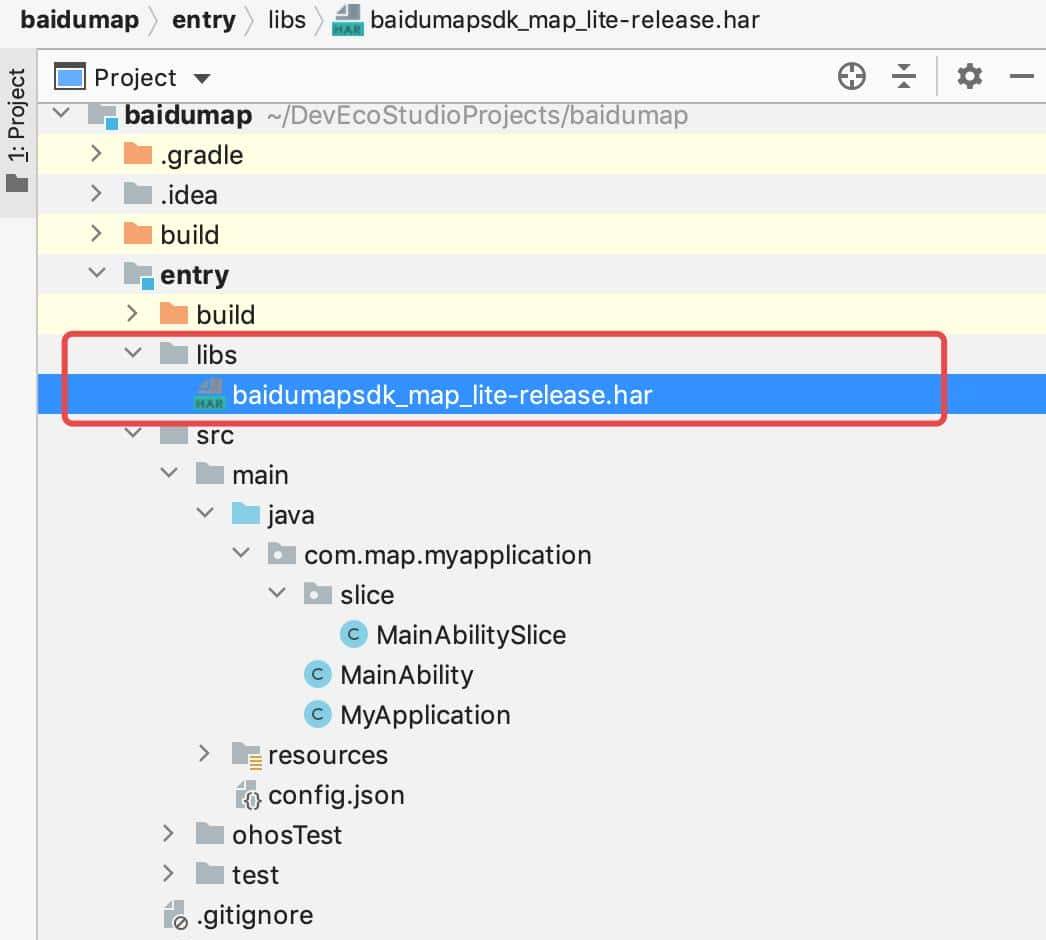Toggle the 1: Project side tab

pos(17,130)
